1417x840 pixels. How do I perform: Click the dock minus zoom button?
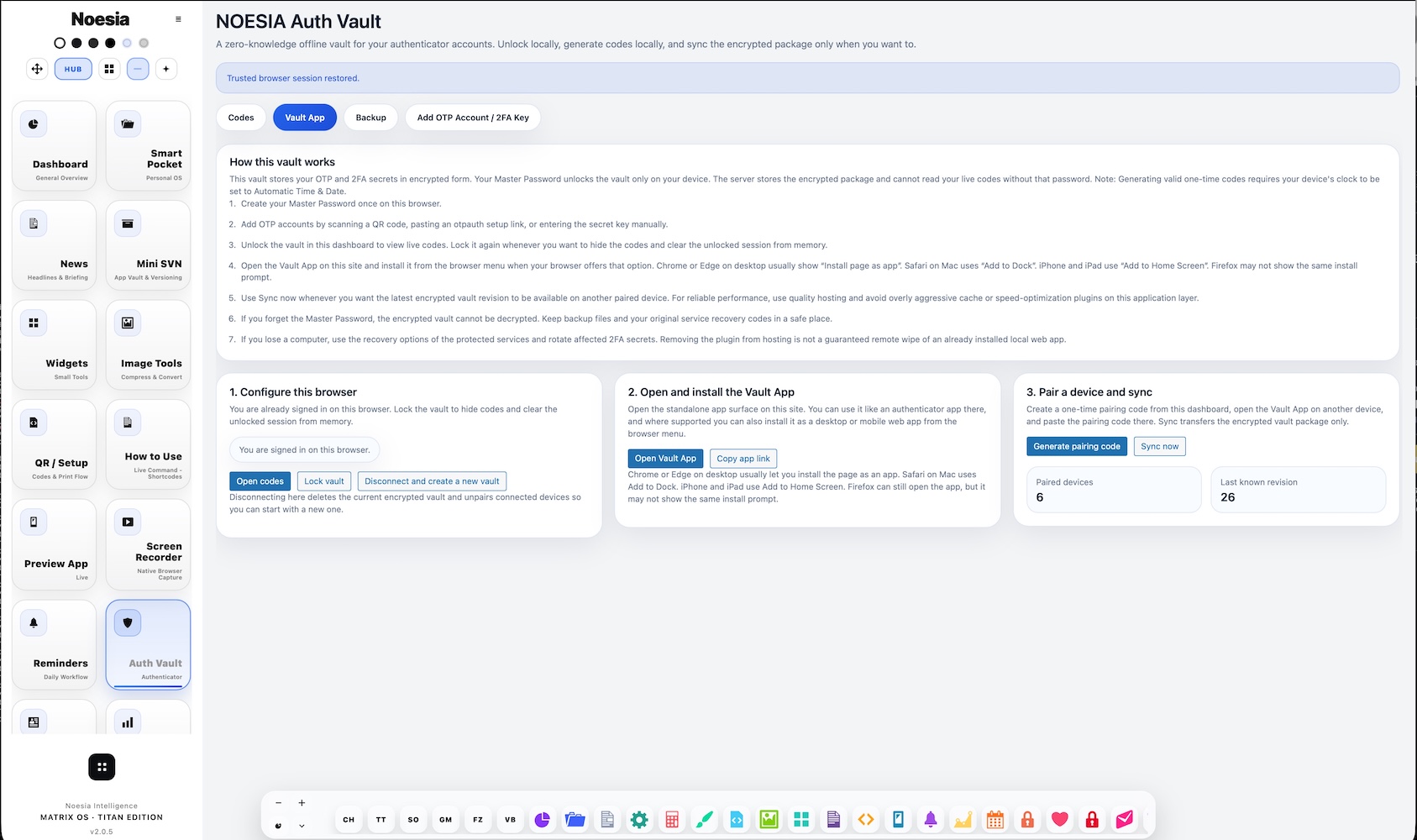click(279, 803)
